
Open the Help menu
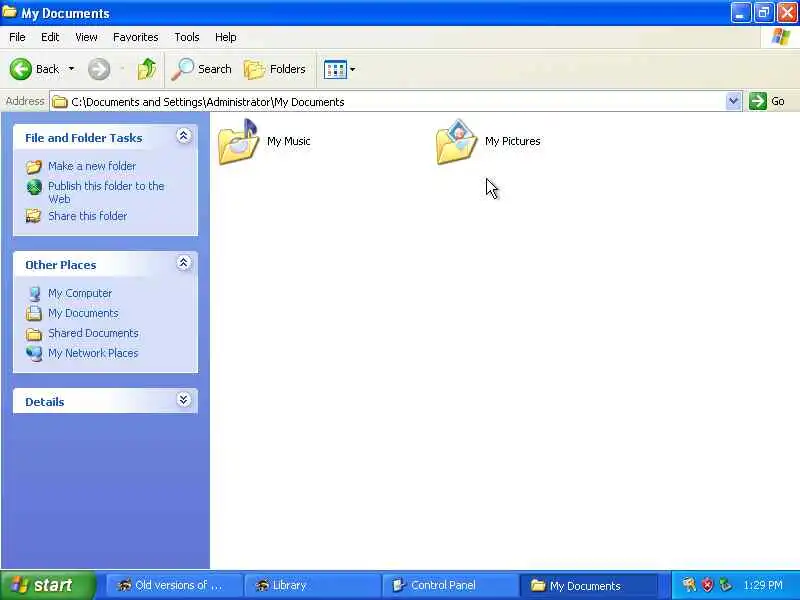click(x=226, y=37)
